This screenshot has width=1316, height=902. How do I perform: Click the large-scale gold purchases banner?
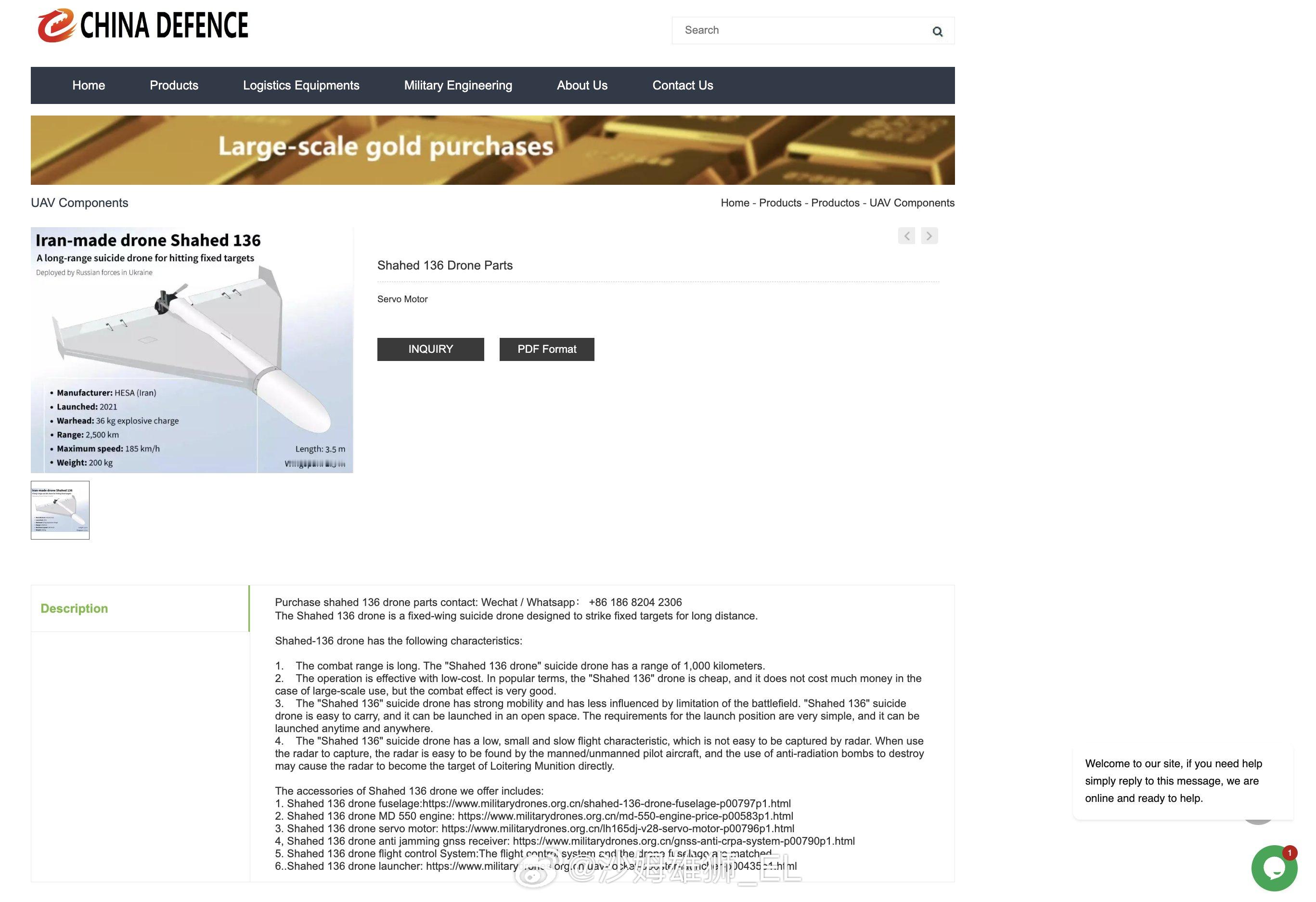pos(492,150)
